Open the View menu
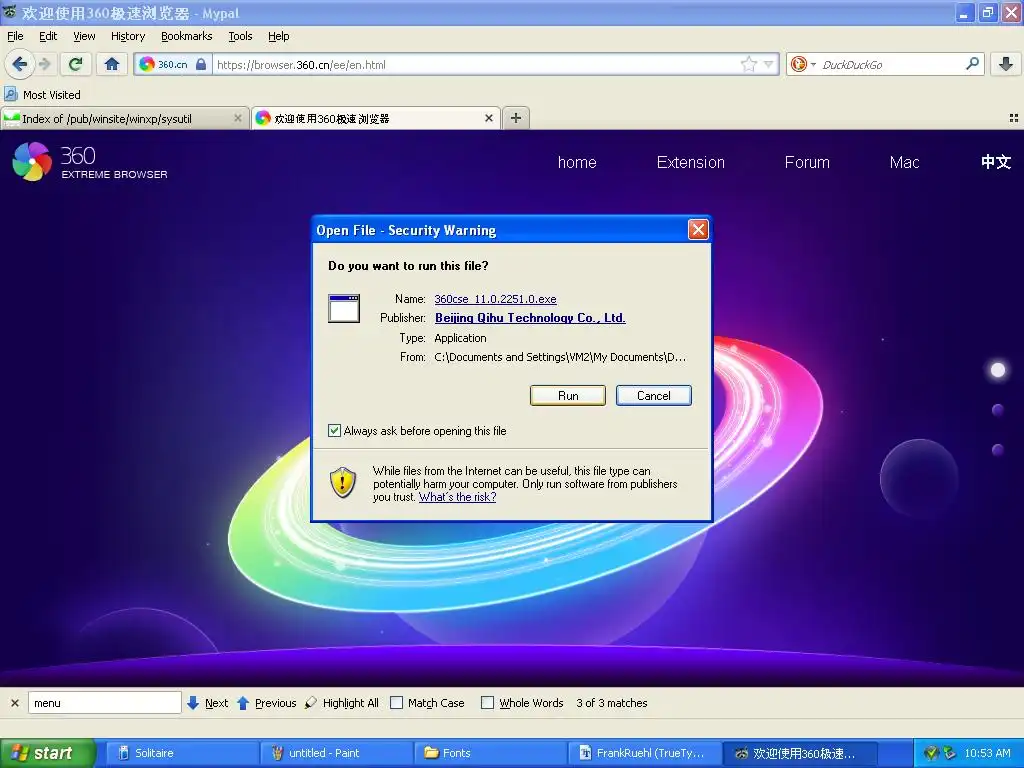1024x768 pixels. coord(84,36)
